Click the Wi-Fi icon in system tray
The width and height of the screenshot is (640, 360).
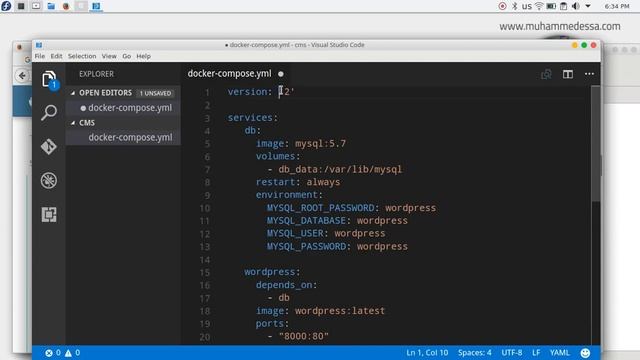pos(539,6)
